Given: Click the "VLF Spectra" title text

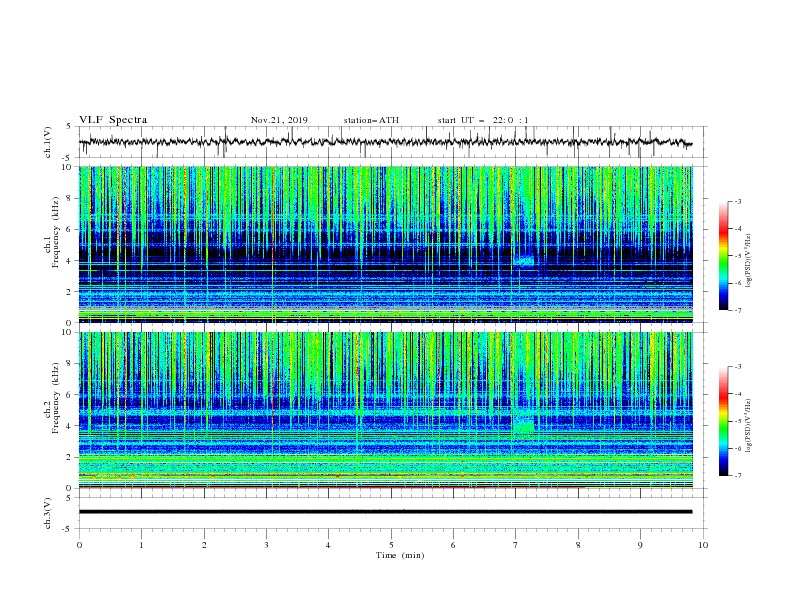Looking at the screenshot, I should 113,120.
